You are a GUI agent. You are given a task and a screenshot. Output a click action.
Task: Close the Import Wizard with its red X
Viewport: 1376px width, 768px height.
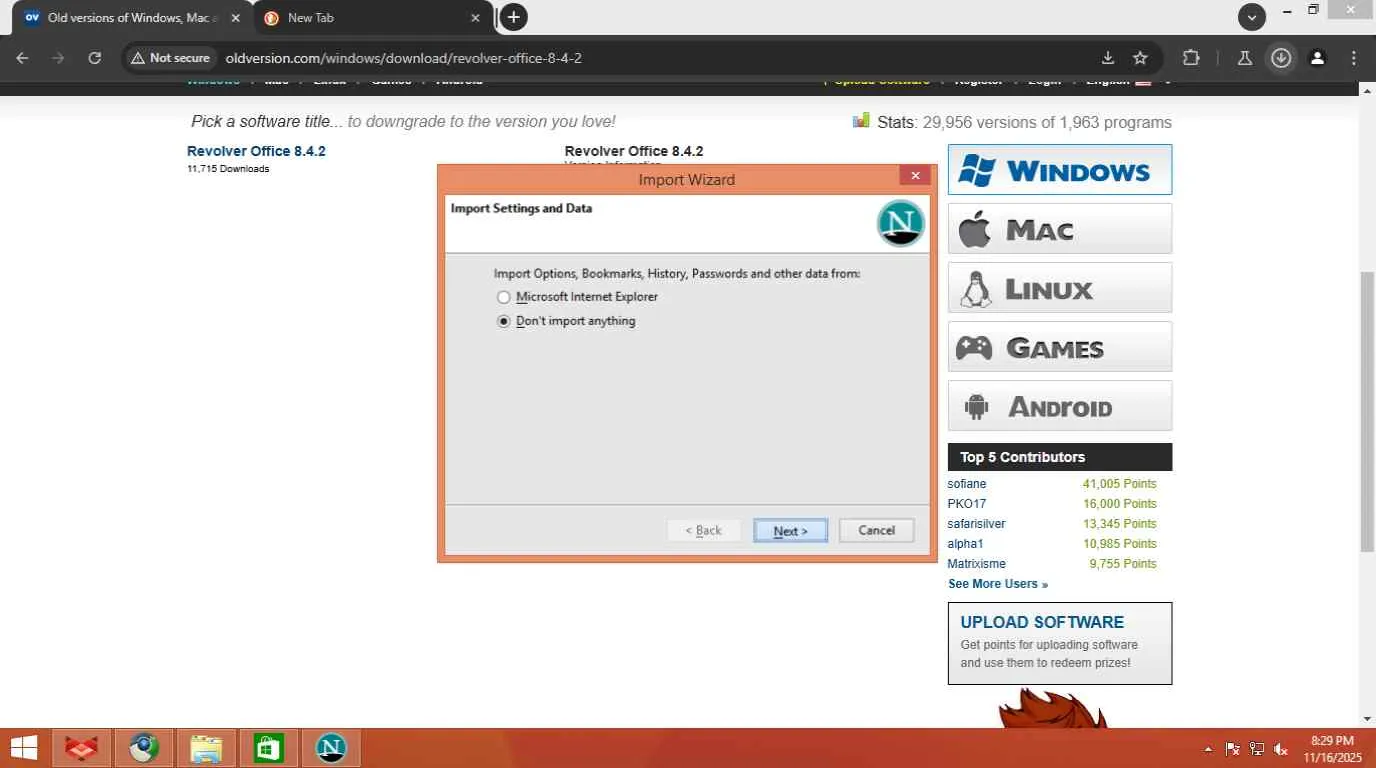[914, 176]
